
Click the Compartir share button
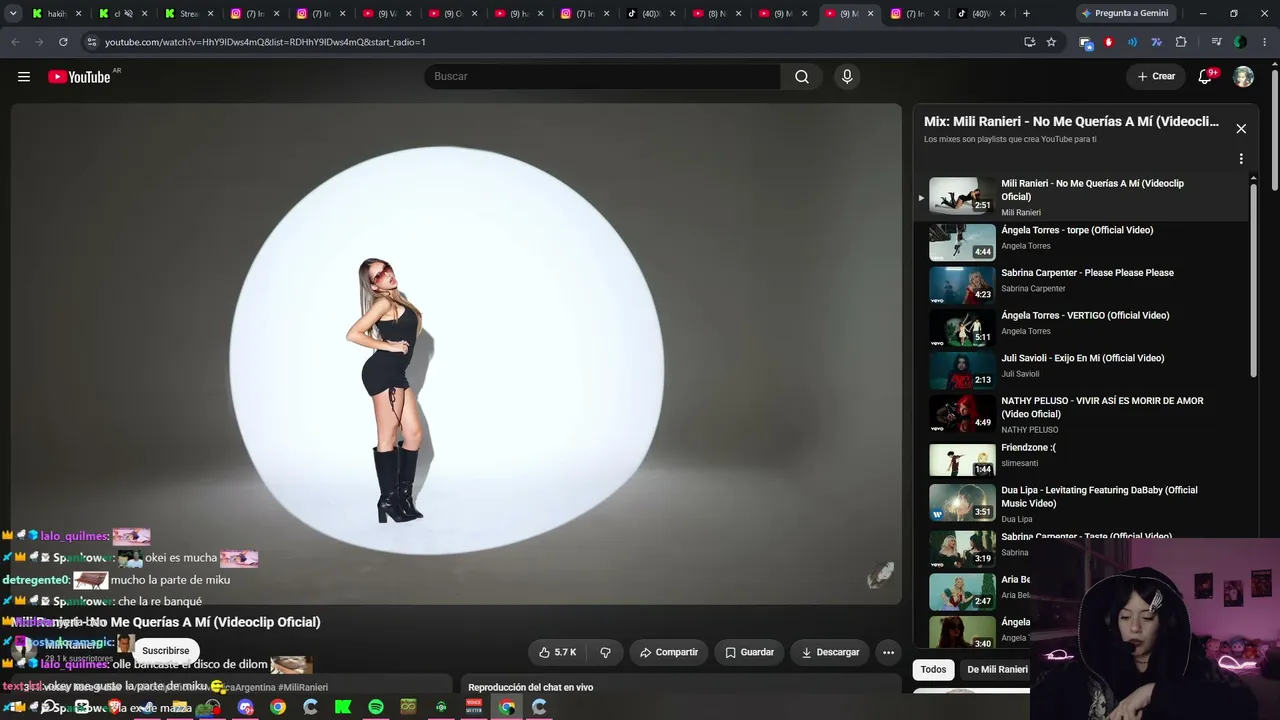point(669,652)
